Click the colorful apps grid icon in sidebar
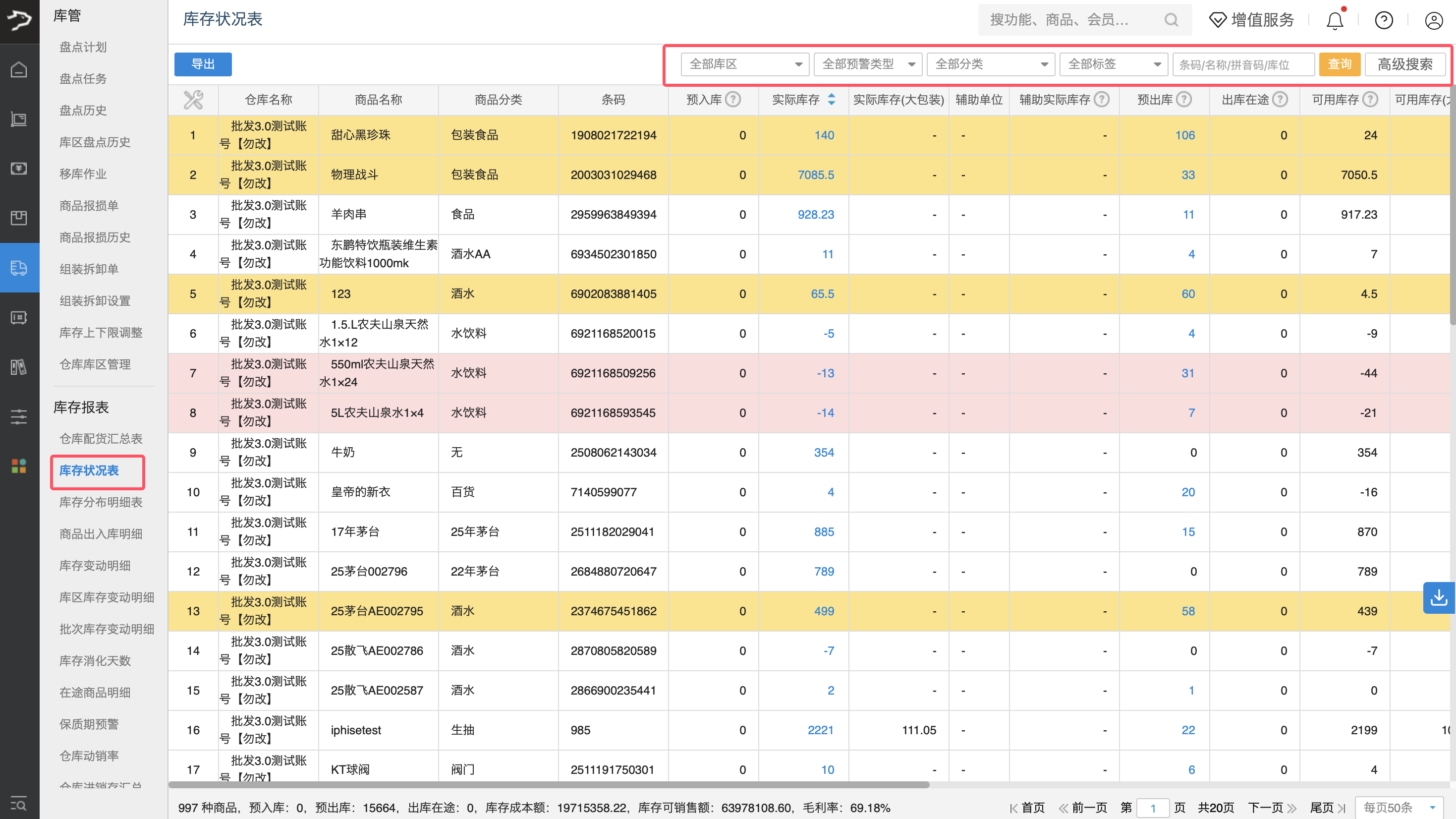Image resolution: width=1456 pixels, height=819 pixels. (19, 466)
